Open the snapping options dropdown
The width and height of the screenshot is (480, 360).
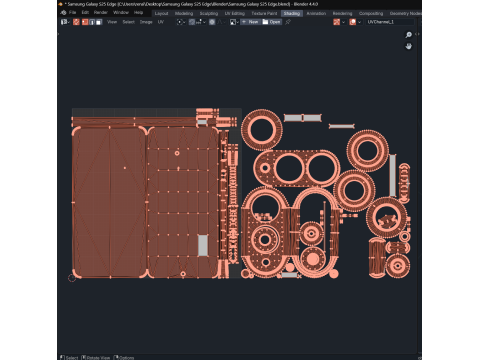[x=201, y=22]
